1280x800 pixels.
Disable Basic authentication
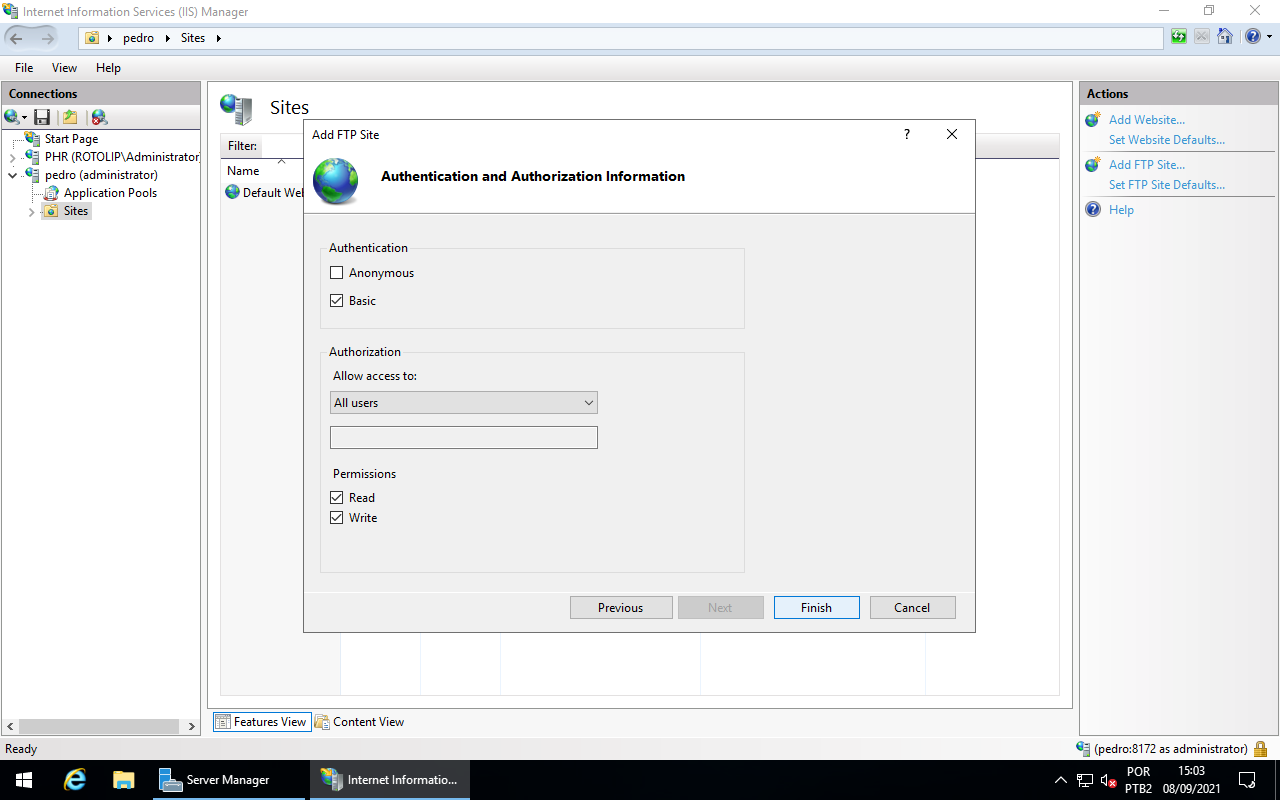pos(337,300)
